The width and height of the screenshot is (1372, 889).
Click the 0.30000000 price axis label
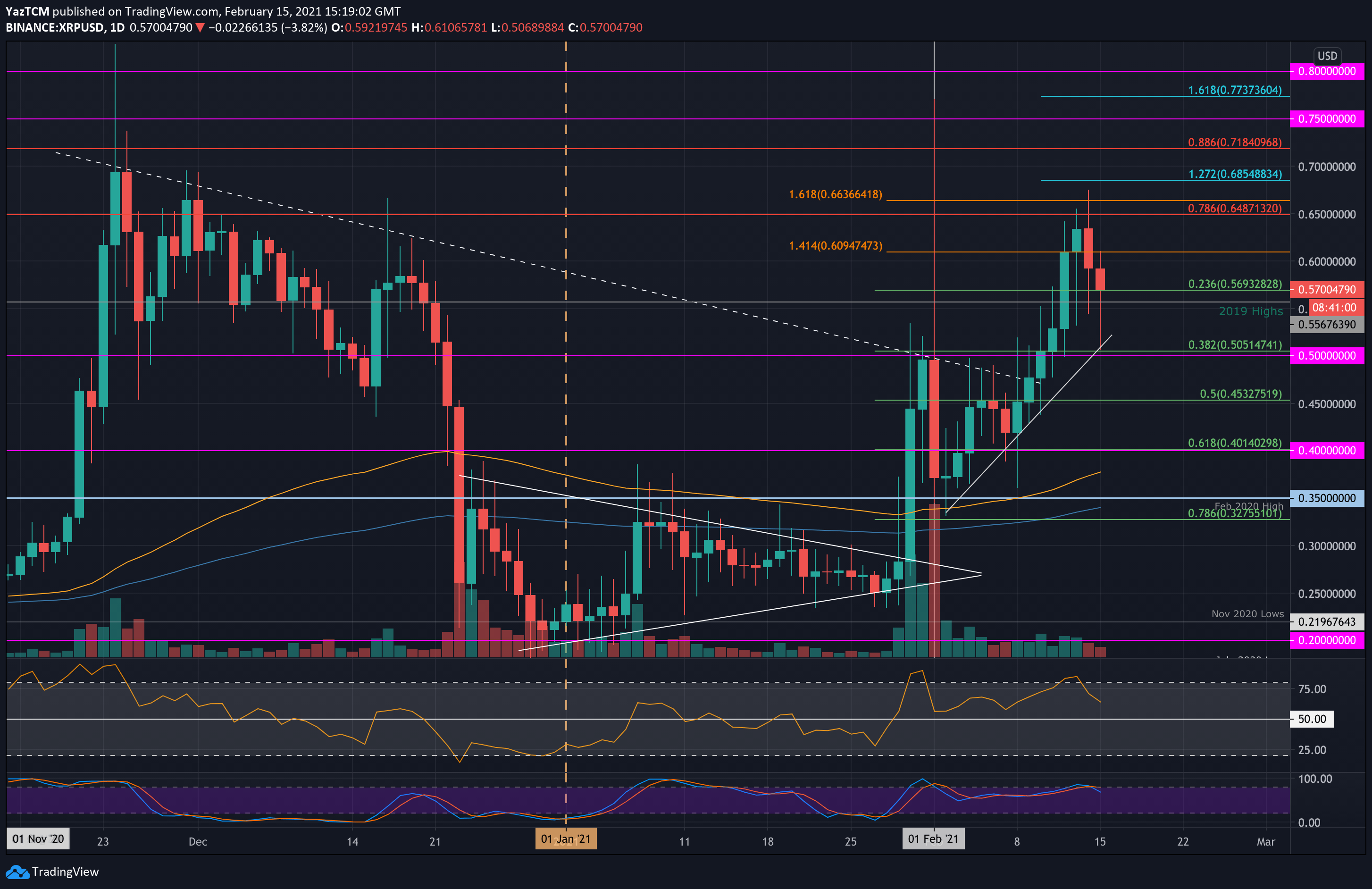pos(1326,546)
